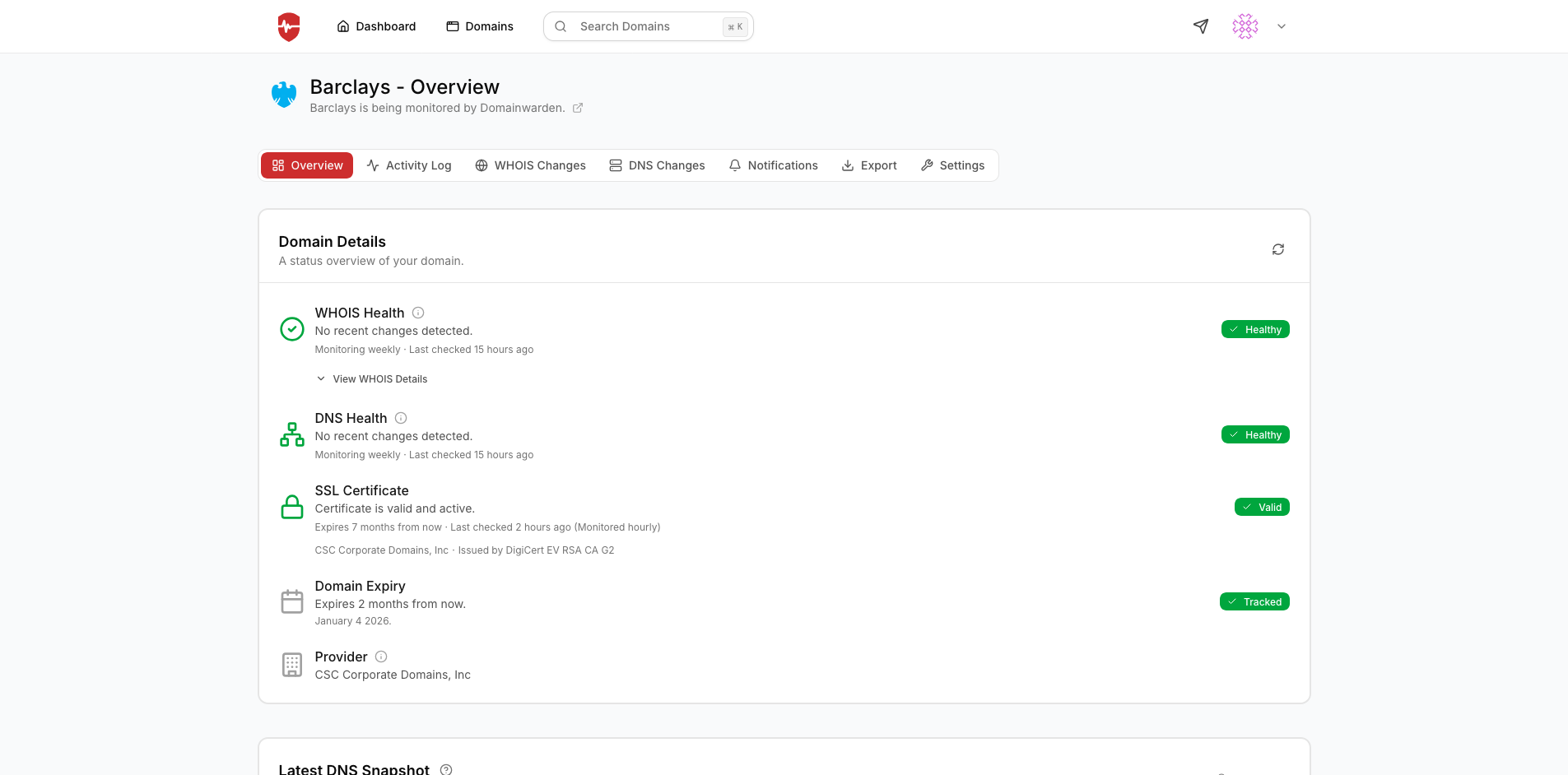Click "Certificate is valid and active." text
This screenshot has height=775, width=1568.
pos(395,508)
